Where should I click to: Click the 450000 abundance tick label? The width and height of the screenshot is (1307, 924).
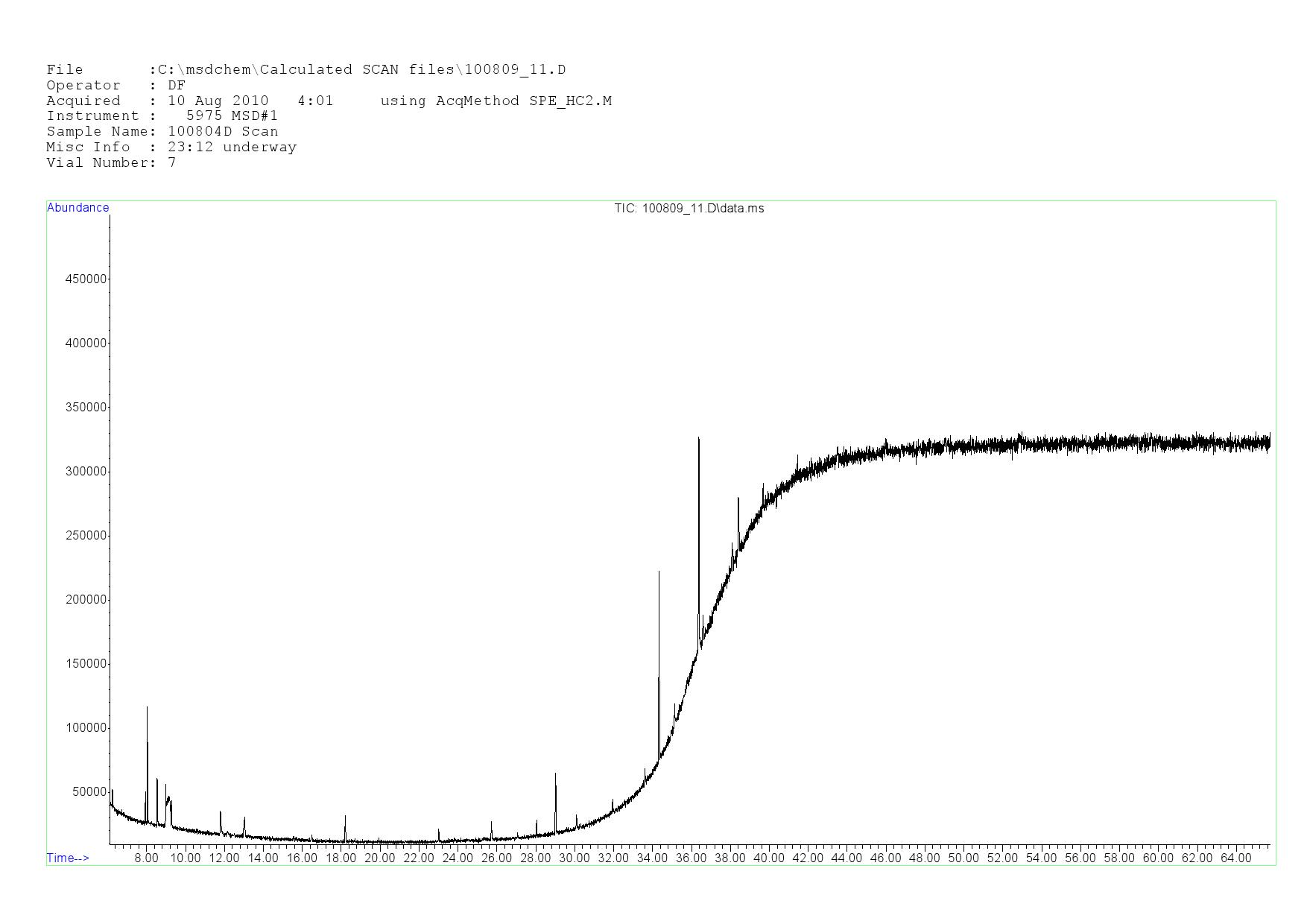(86, 279)
